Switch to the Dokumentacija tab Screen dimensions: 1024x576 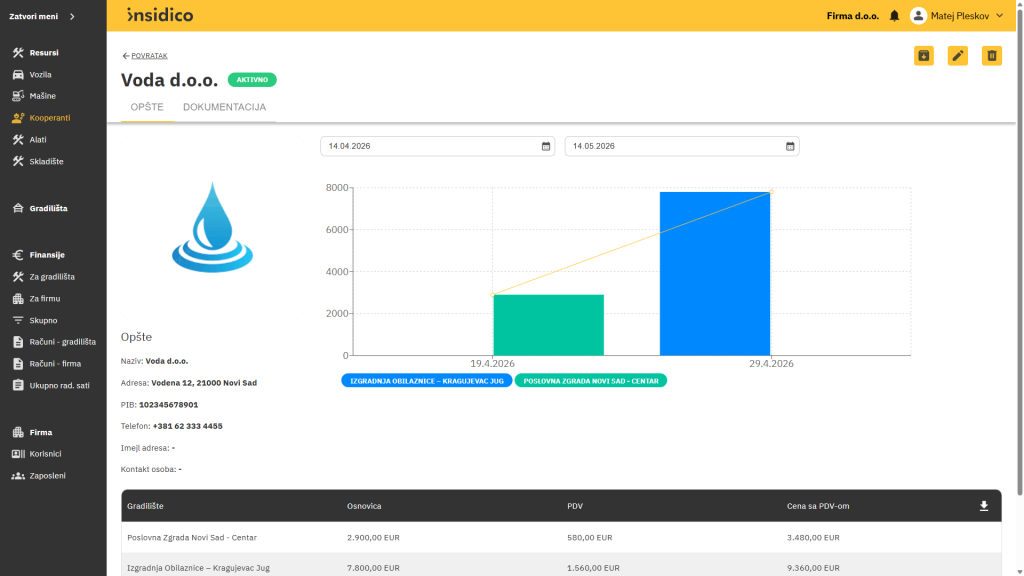pos(224,107)
